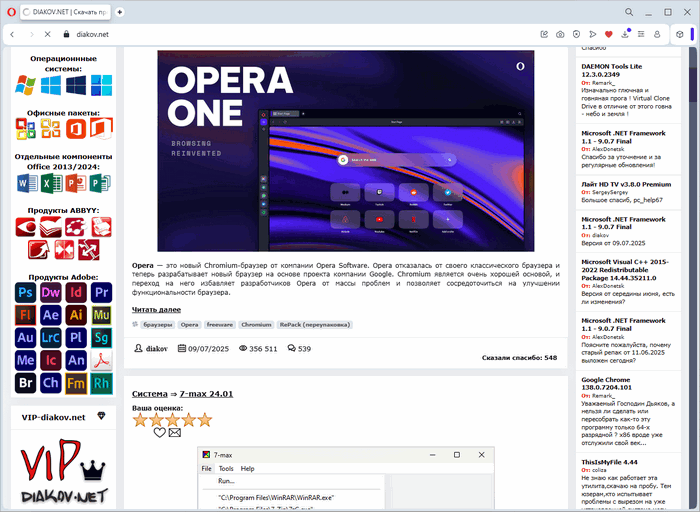Viewport: 700px width, 512px height.
Task: Open the SpeedGrade (Sg) icon
Action: click(101, 338)
